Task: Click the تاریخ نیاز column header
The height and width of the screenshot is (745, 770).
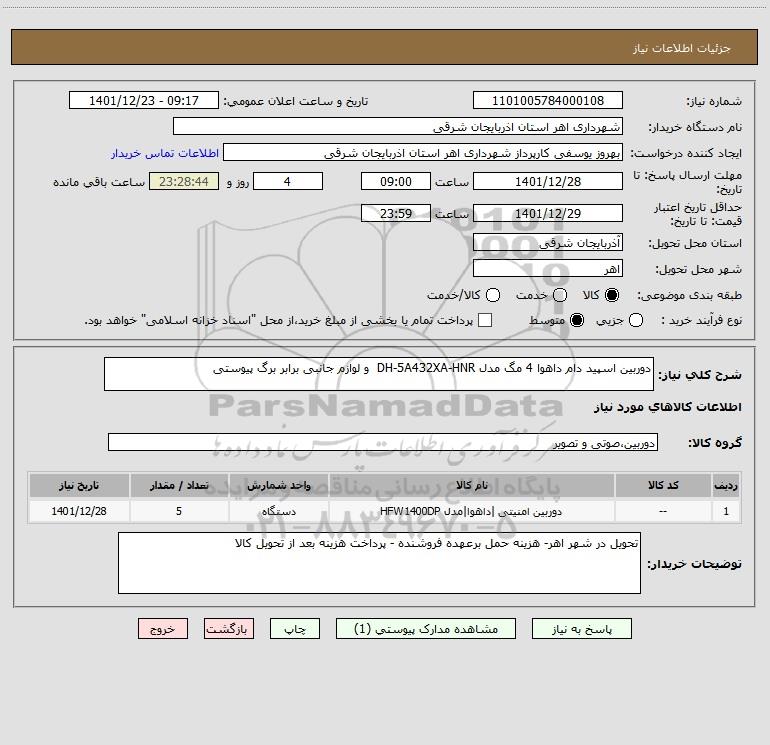Action: 79,485
